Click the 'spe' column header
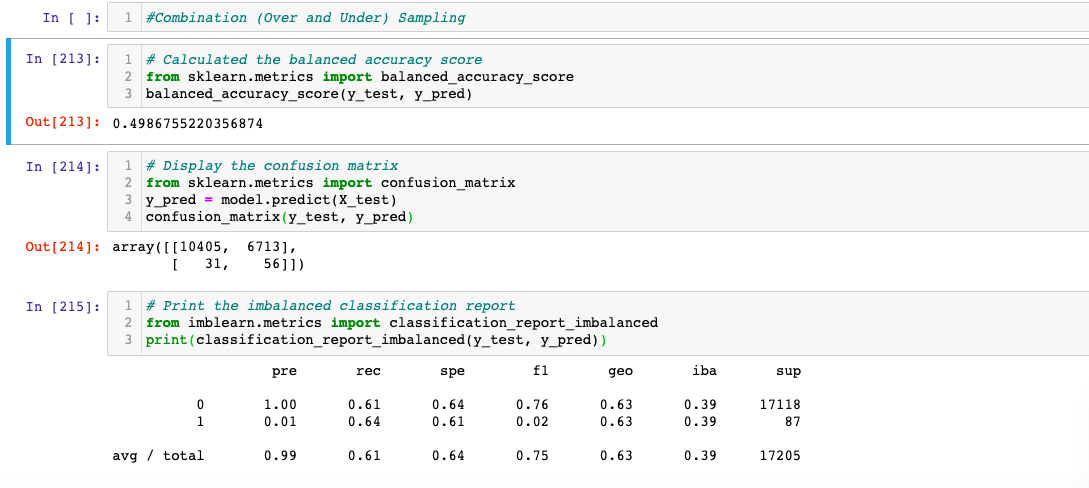 tap(452, 371)
